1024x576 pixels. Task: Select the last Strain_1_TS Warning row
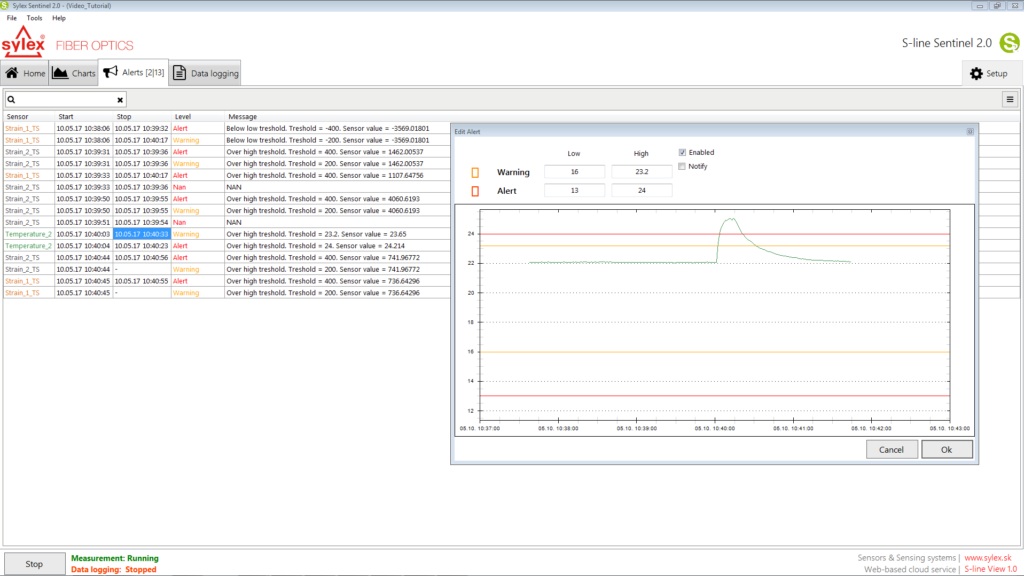226,293
